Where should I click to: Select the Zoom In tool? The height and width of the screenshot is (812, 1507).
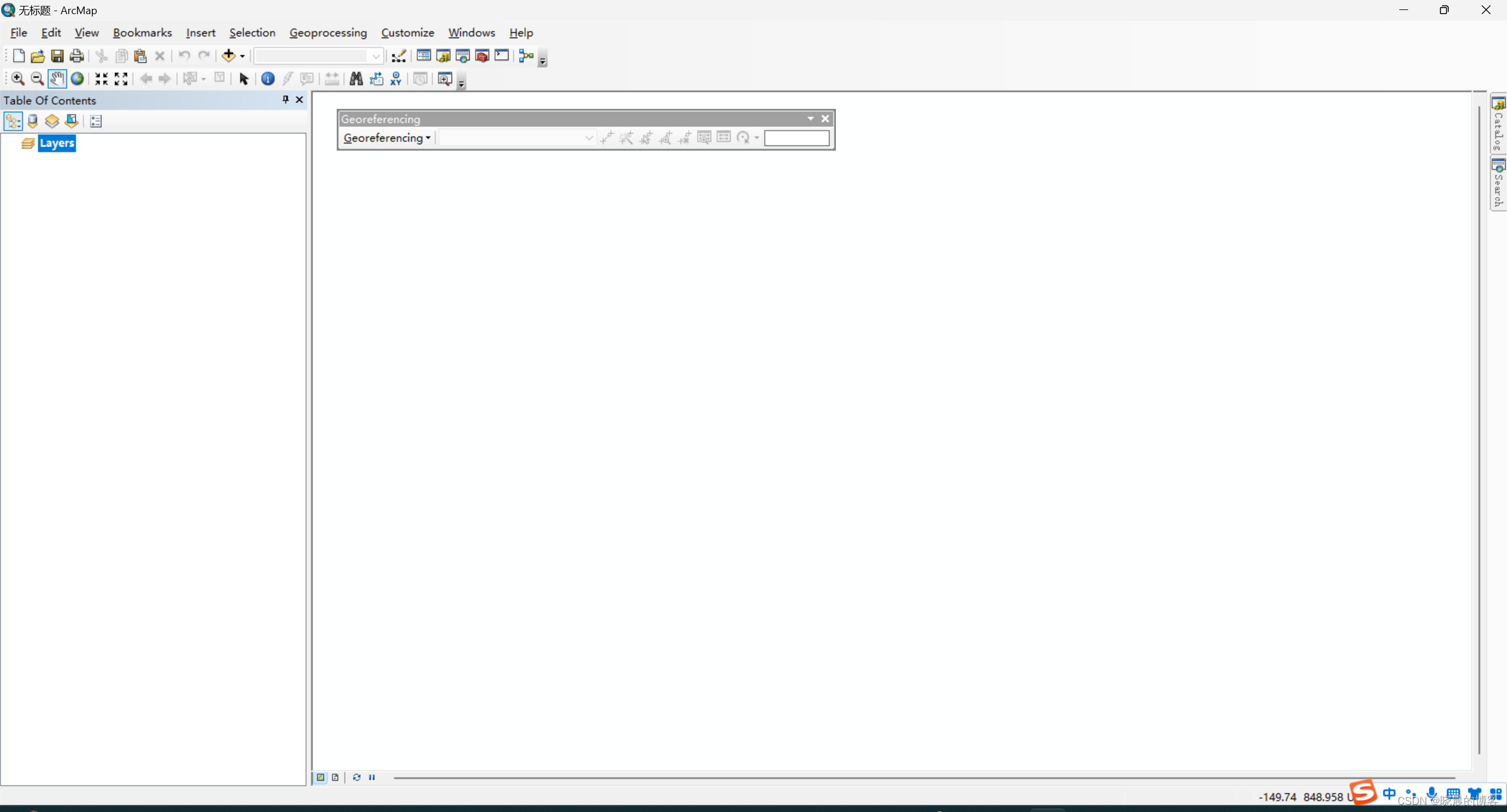[18, 79]
